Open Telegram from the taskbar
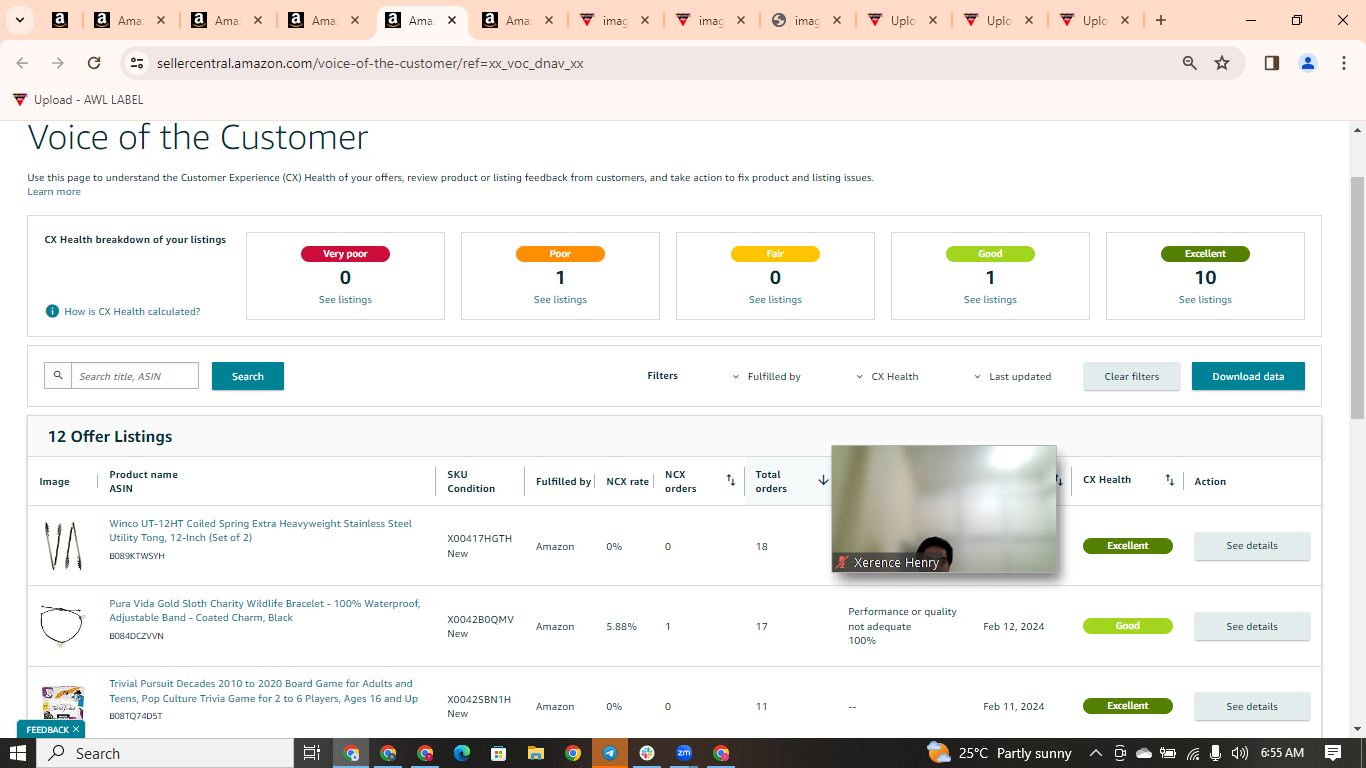Screen dimensions: 1366x768 point(610,753)
